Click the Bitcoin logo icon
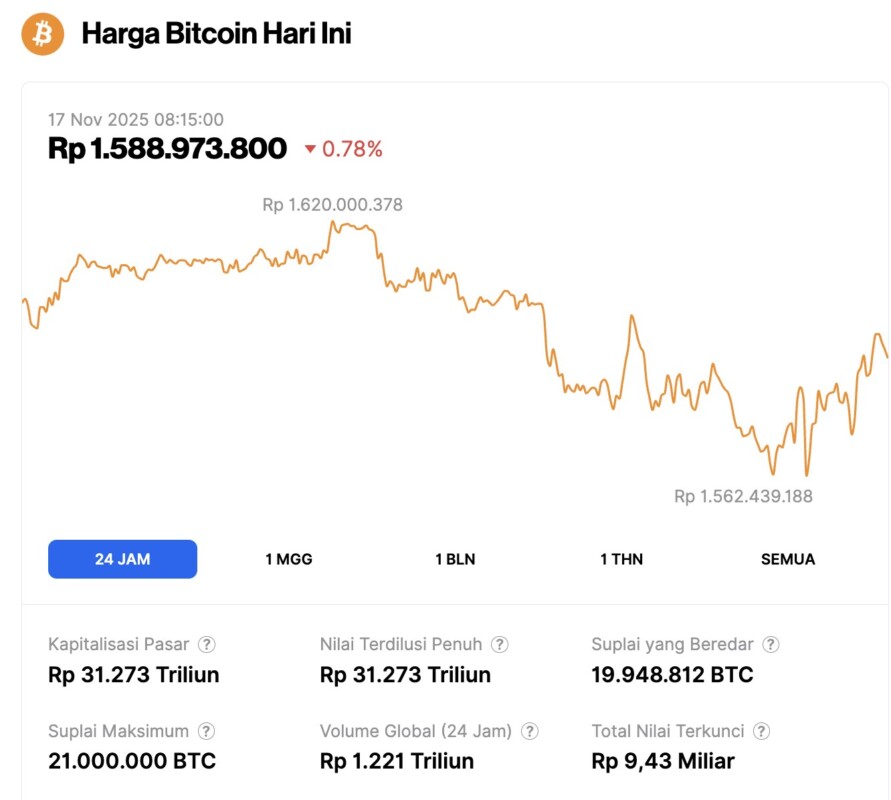The width and height of the screenshot is (891, 800). pyautogui.click(x=41, y=33)
